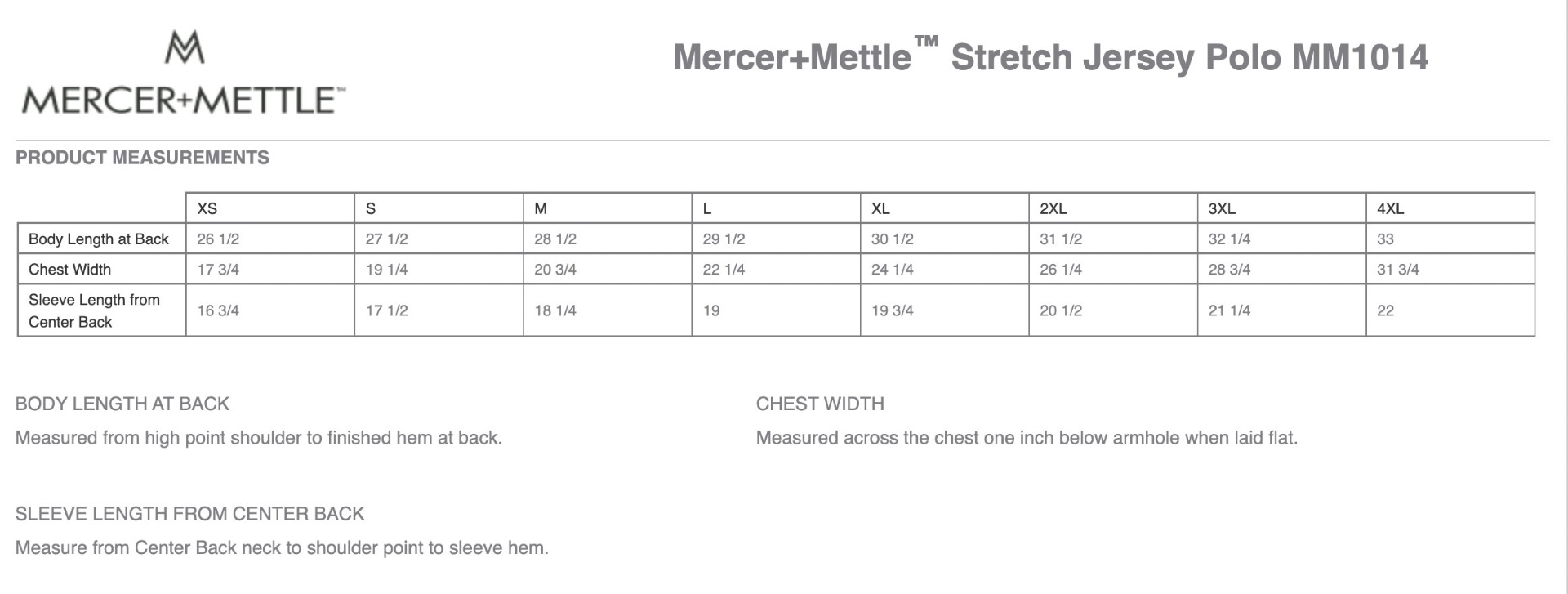The width and height of the screenshot is (1568, 594).
Task: Select the PRODUCT MEASUREMENTS heading
Action: (142, 158)
